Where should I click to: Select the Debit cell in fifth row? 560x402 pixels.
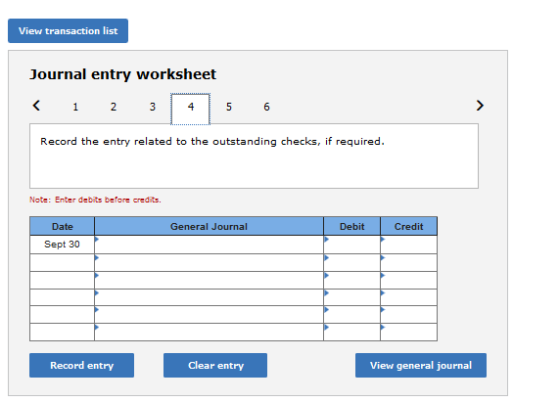352,315
